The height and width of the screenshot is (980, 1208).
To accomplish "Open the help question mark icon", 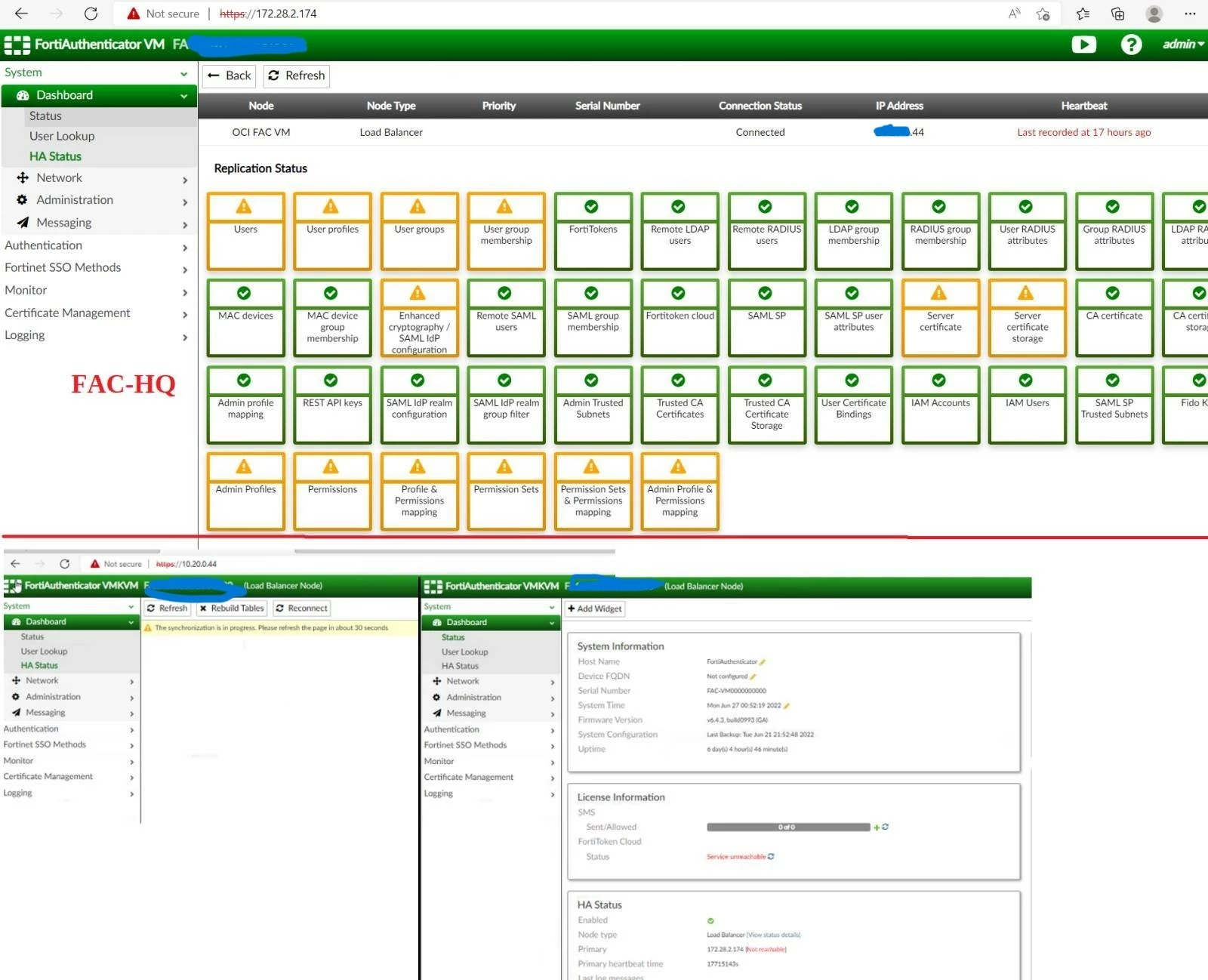I will [1131, 45].
